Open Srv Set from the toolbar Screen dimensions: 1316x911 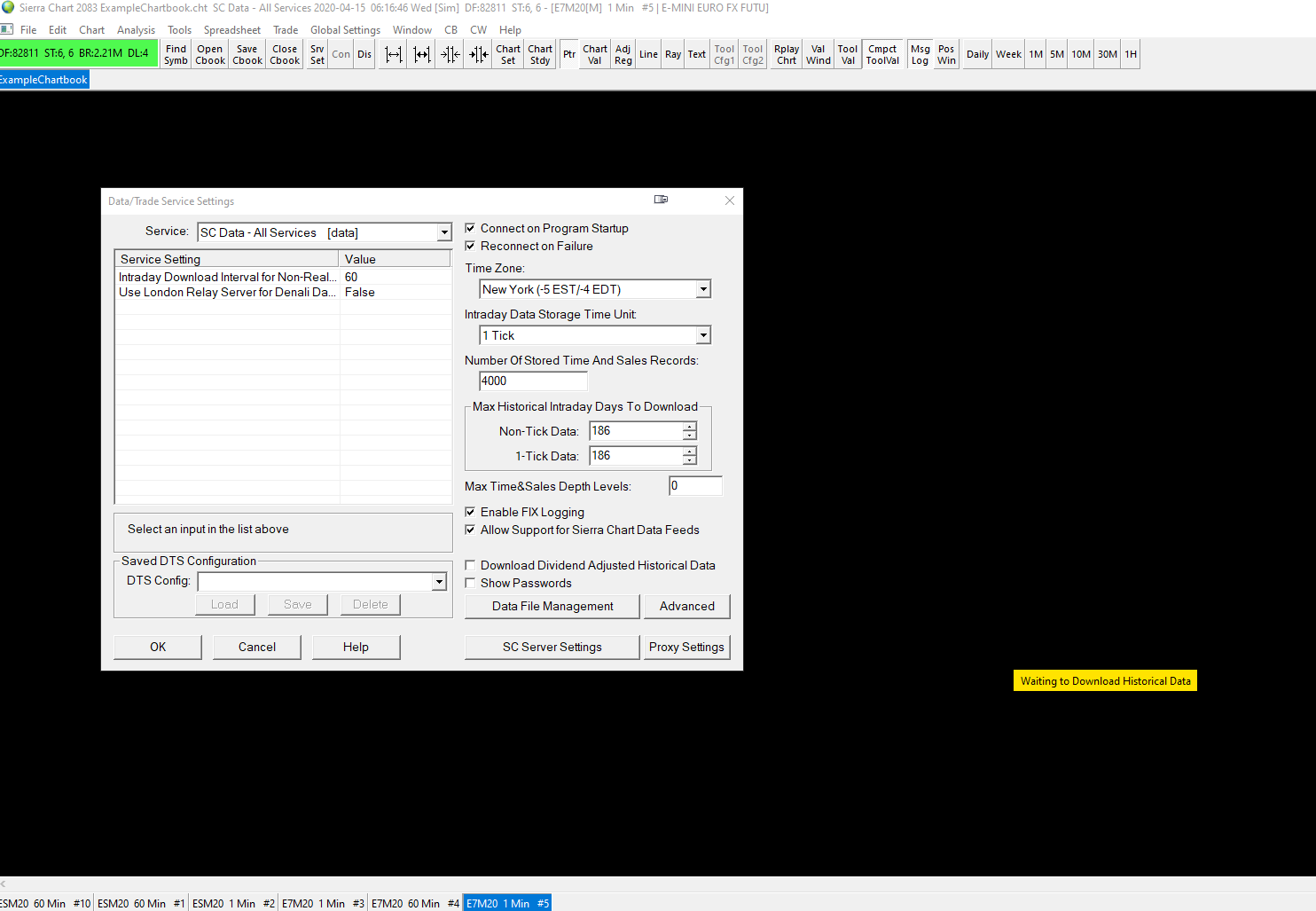[x=317, y=55]
